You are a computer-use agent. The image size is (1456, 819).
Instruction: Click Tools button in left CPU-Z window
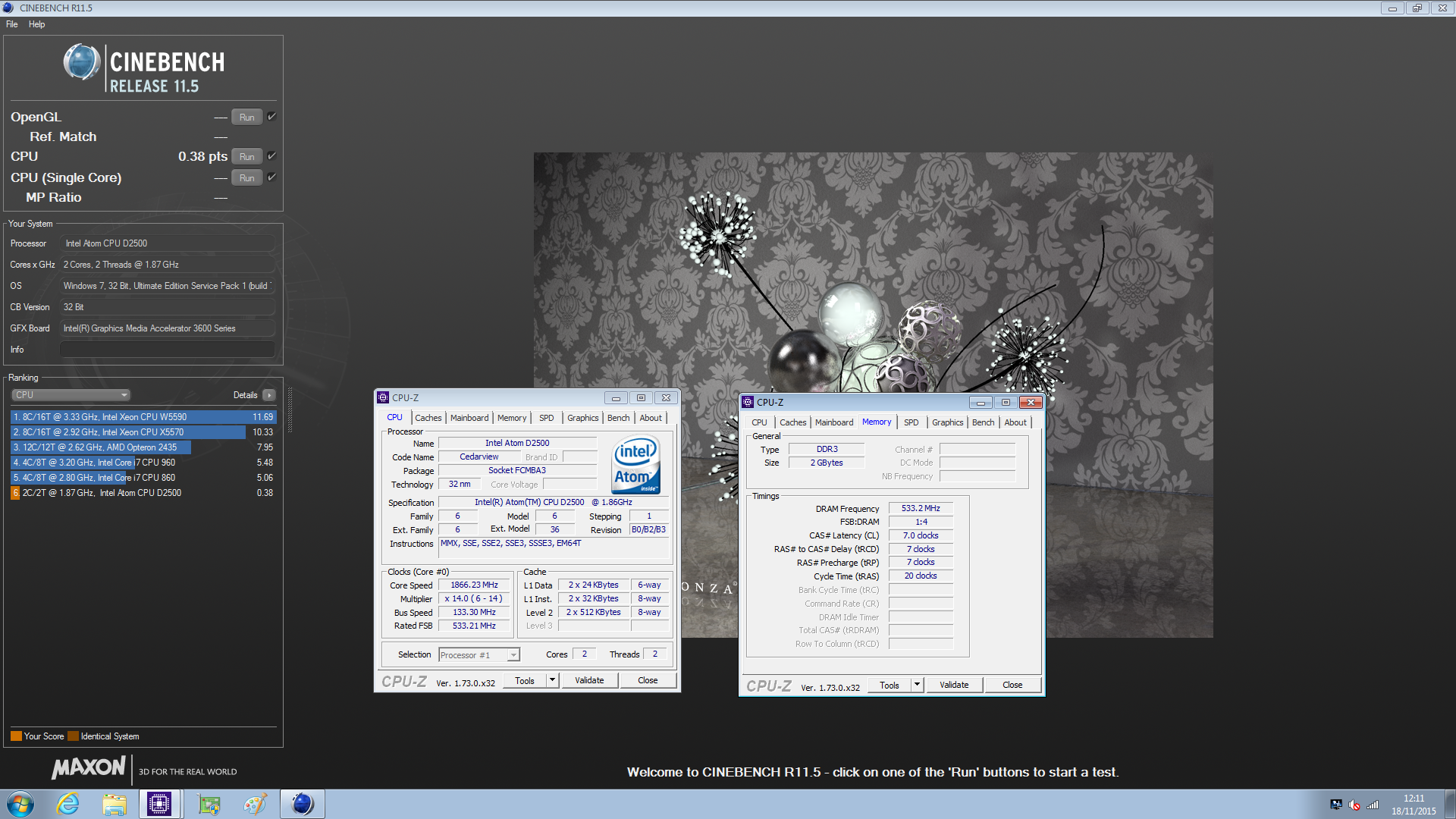525,681
